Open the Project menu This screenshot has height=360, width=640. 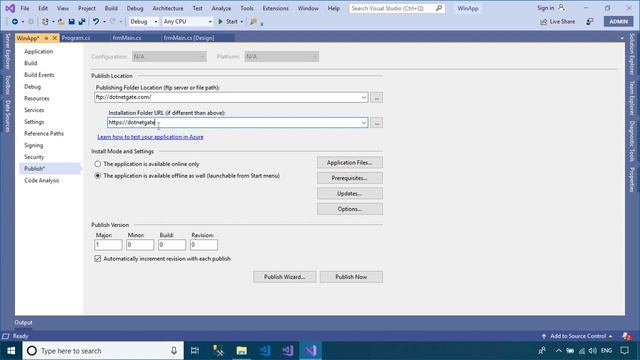[87, 8]
